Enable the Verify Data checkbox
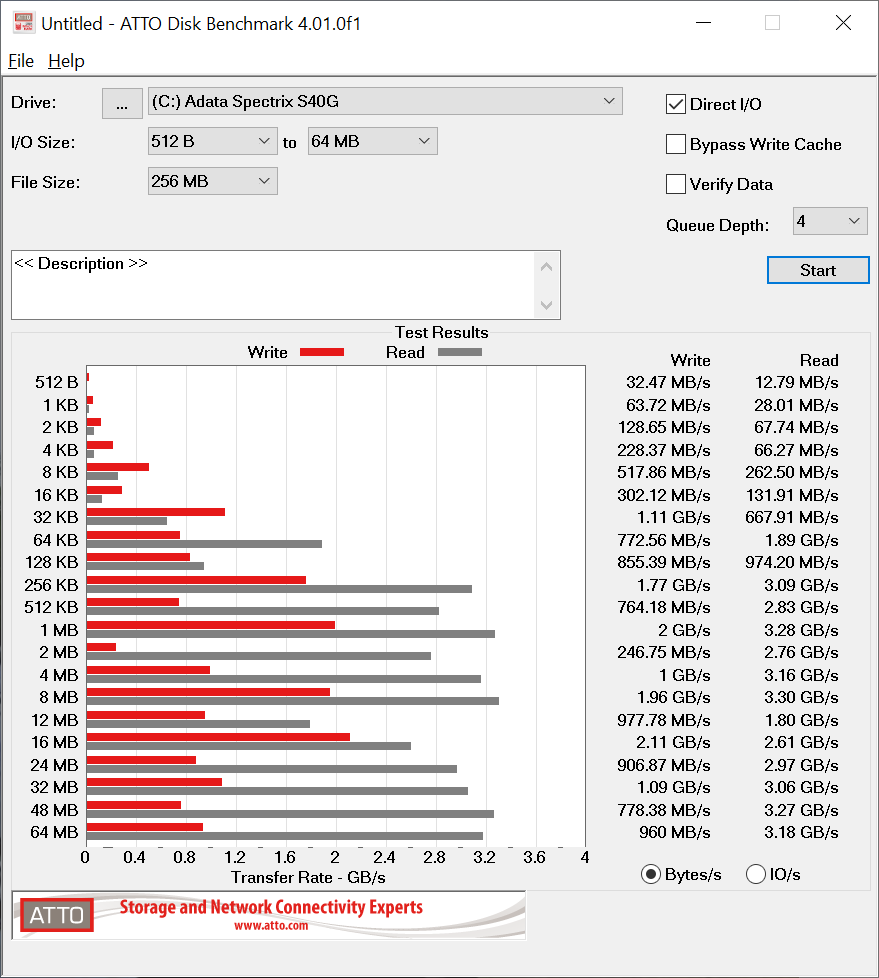879x978 pixels. pos(676,184)
